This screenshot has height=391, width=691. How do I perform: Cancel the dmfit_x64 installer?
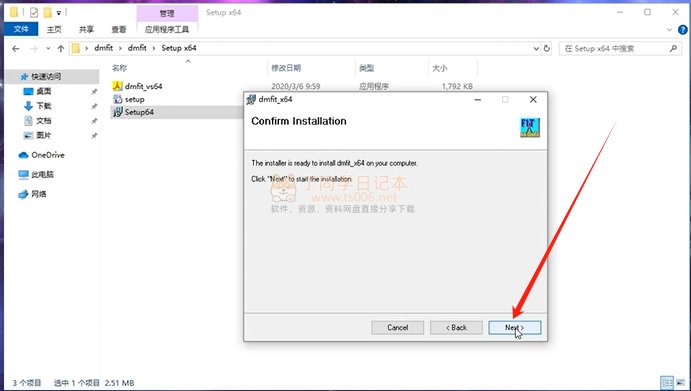pyautogui.click(x=398, y=328)
